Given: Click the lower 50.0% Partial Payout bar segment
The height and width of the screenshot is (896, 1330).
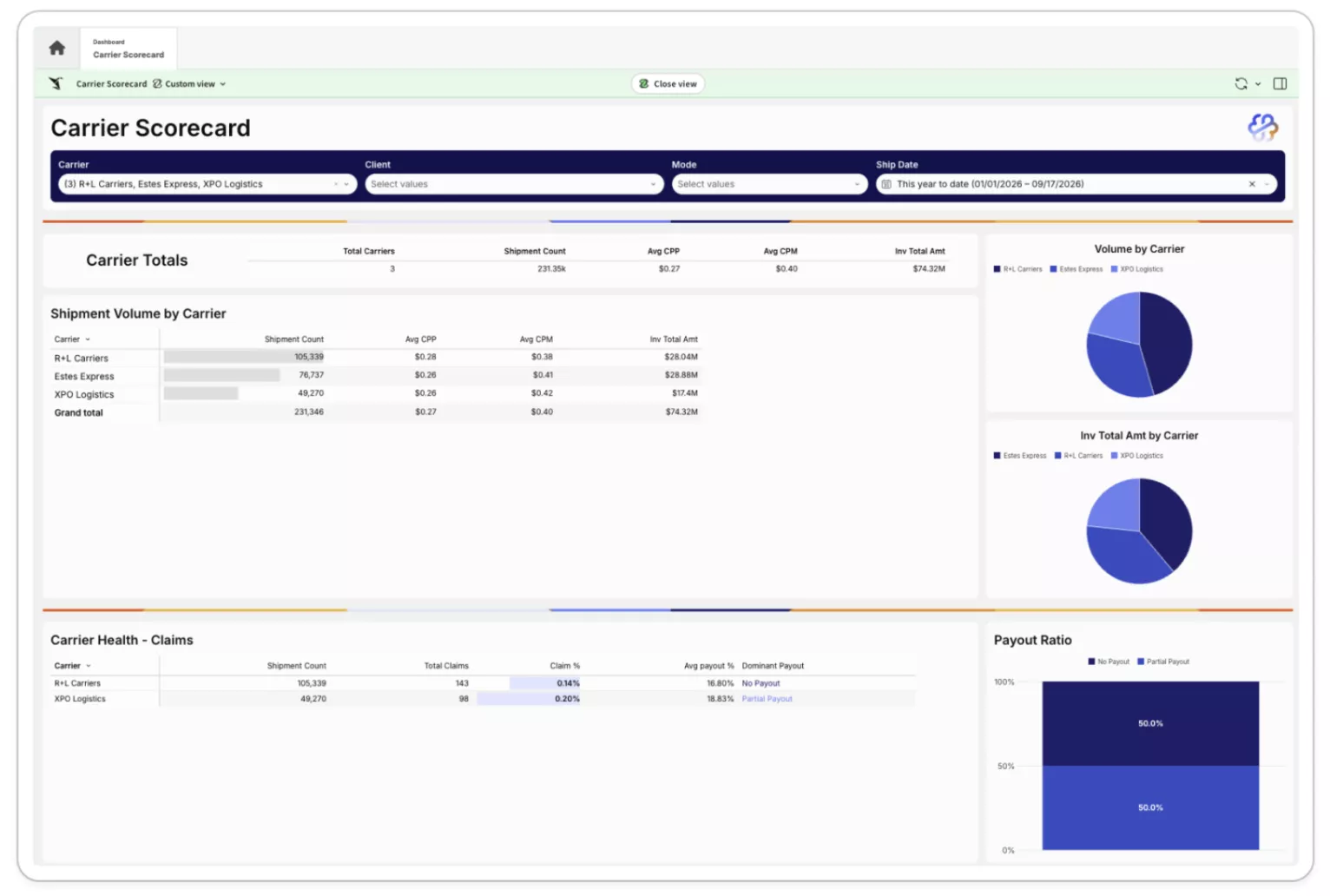Looking at the screenshot, I should tap(1150, 807).
